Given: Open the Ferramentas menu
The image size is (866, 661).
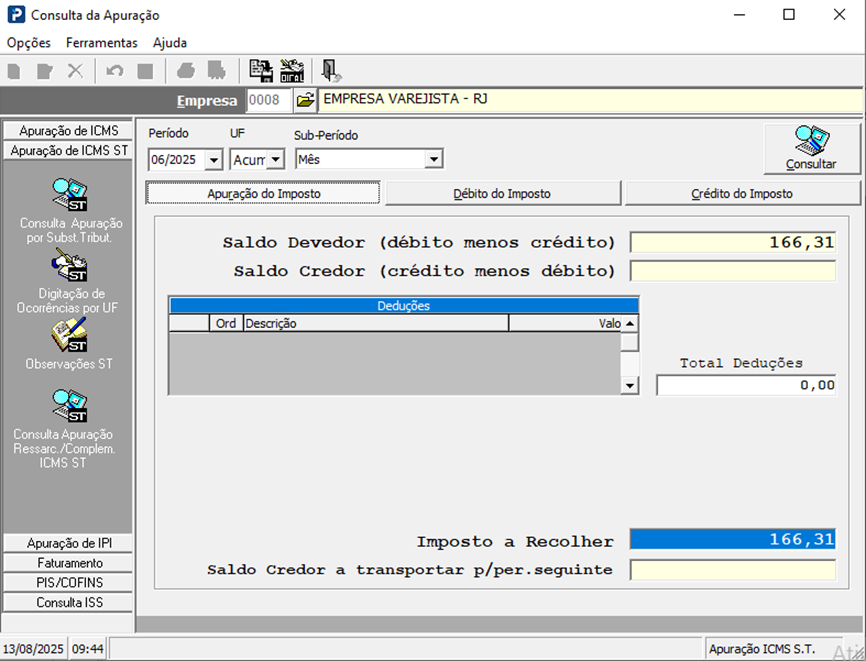Looking at the screenshot, I should [x=101, y=43].
